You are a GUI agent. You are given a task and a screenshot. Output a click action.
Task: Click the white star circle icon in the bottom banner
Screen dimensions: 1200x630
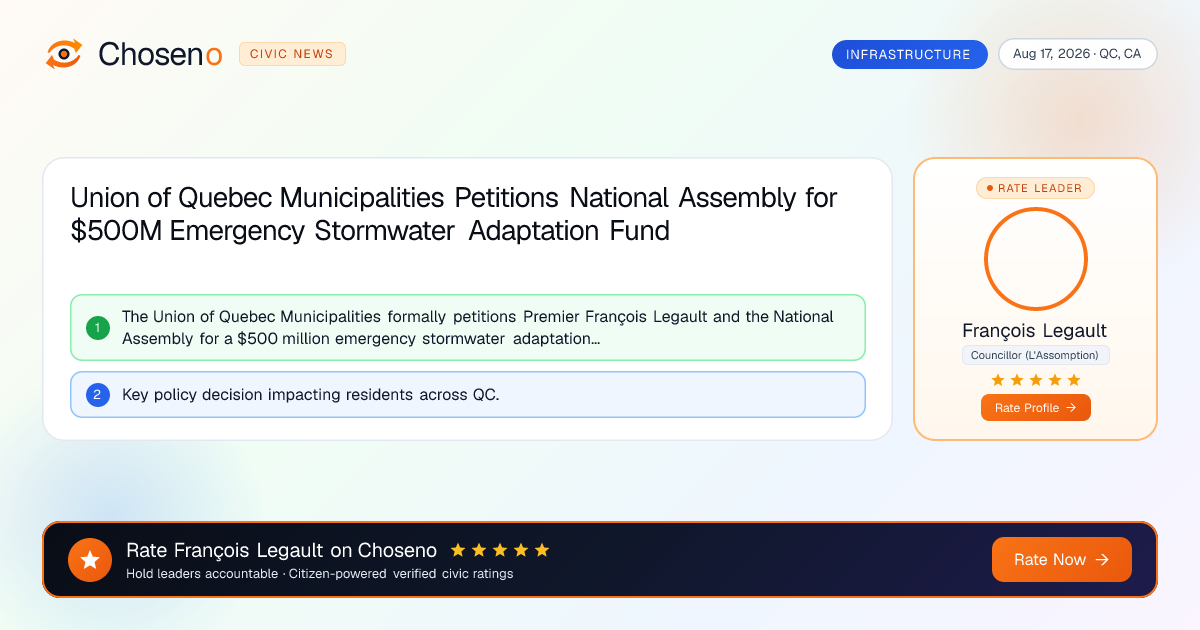(x=90, y=560)
